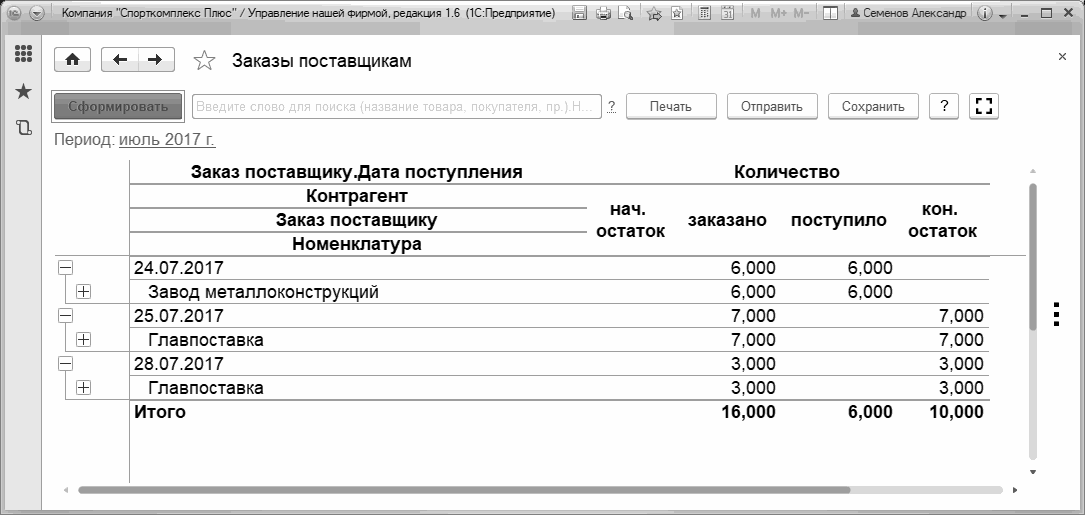Screen dimensions: 1085x515
Task: Click the Количество column header
Action: click(787, 172)
